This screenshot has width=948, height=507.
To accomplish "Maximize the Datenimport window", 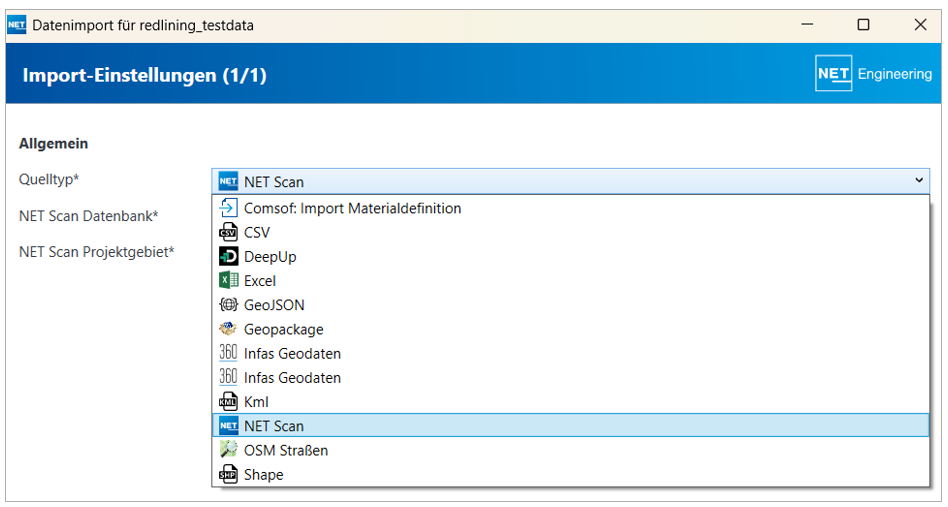I will pyautogui.click(x=863, y=25).
